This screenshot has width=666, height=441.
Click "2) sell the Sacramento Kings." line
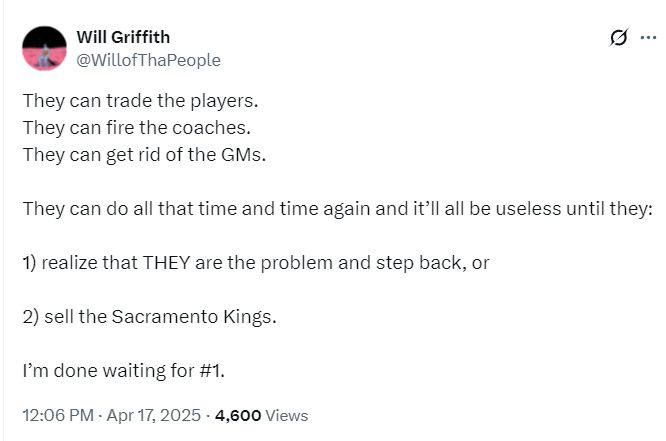coord(149,318)
